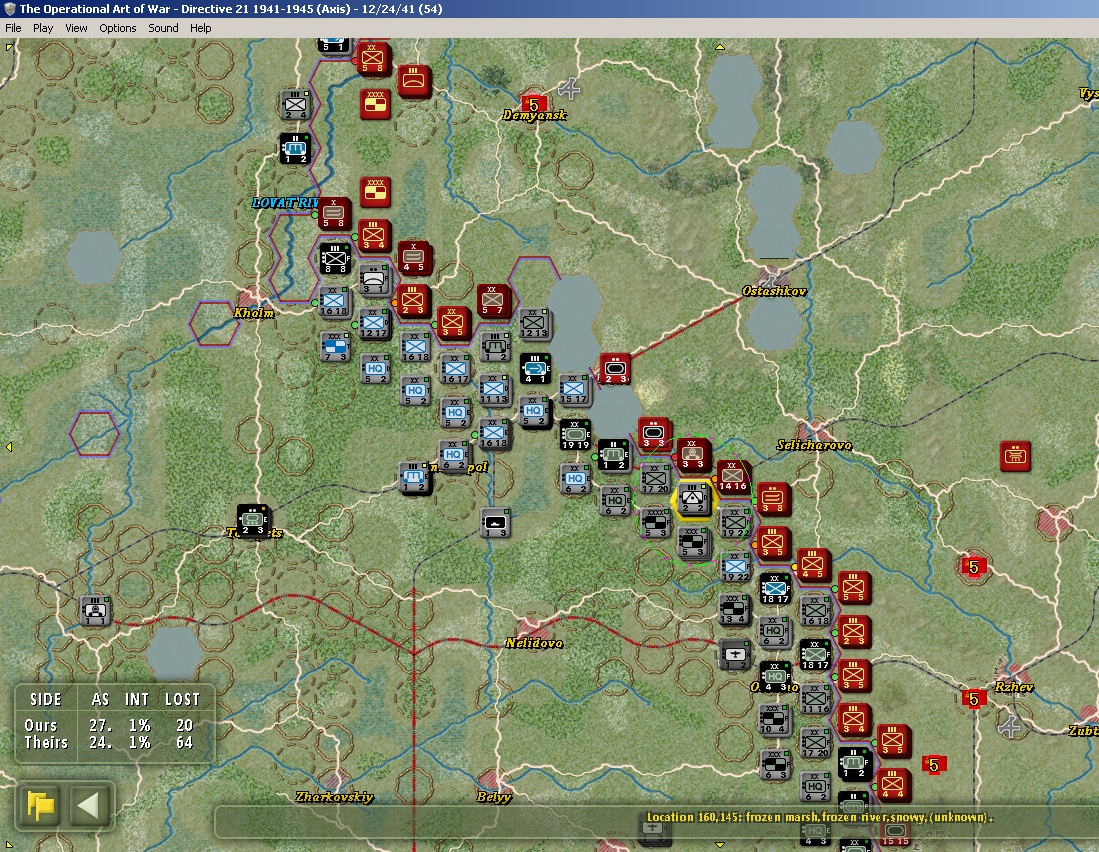1099x852 pixels.
Task: Select the upper red XXXX army unit
Action: pyautogui.click(x=375, y=104)
